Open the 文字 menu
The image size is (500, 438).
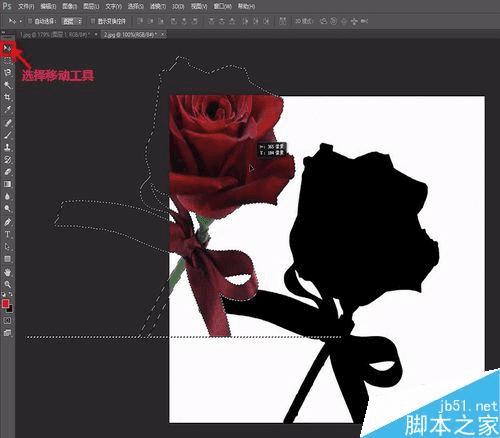click(x=113, y=6)
